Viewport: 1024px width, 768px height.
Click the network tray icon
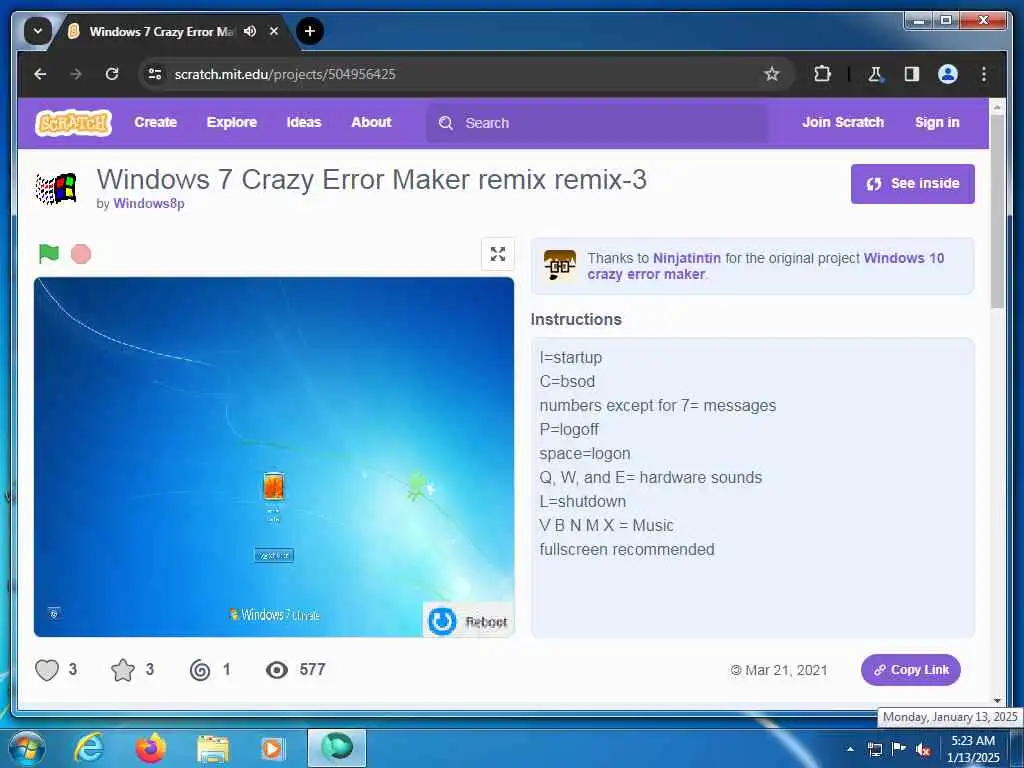click(x=874, y=749)
